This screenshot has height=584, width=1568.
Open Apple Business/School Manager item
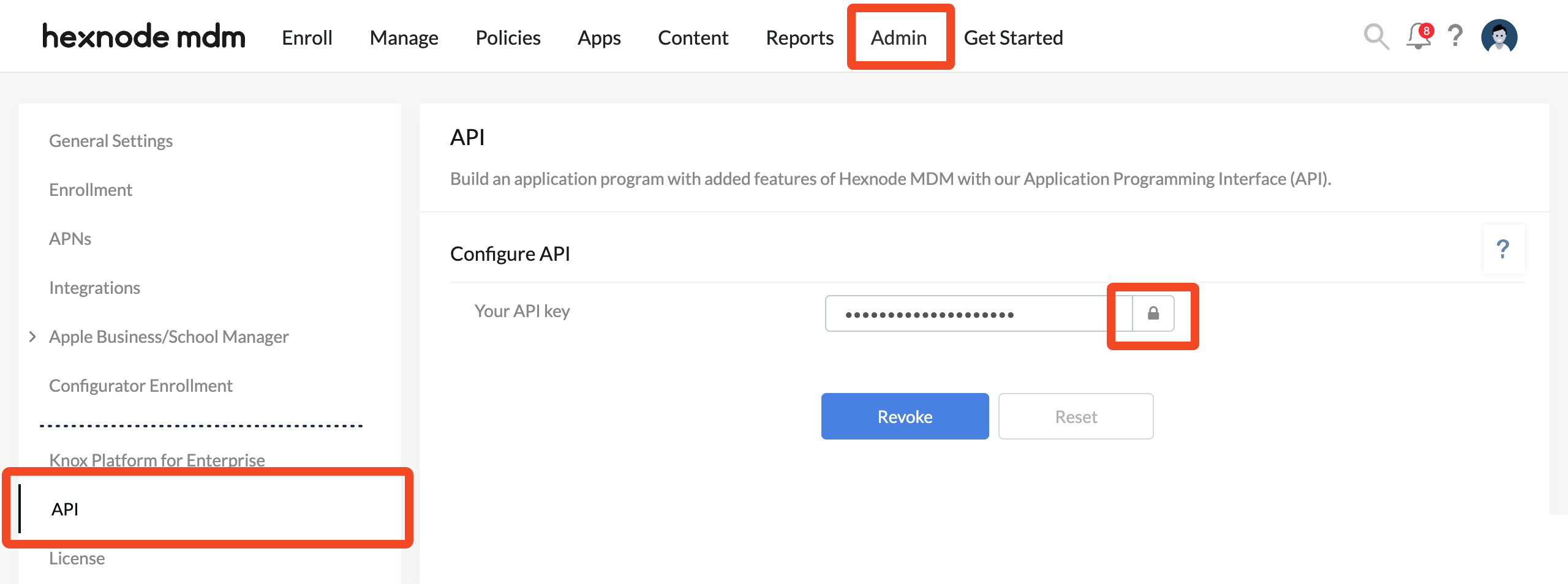click(168, 337)
